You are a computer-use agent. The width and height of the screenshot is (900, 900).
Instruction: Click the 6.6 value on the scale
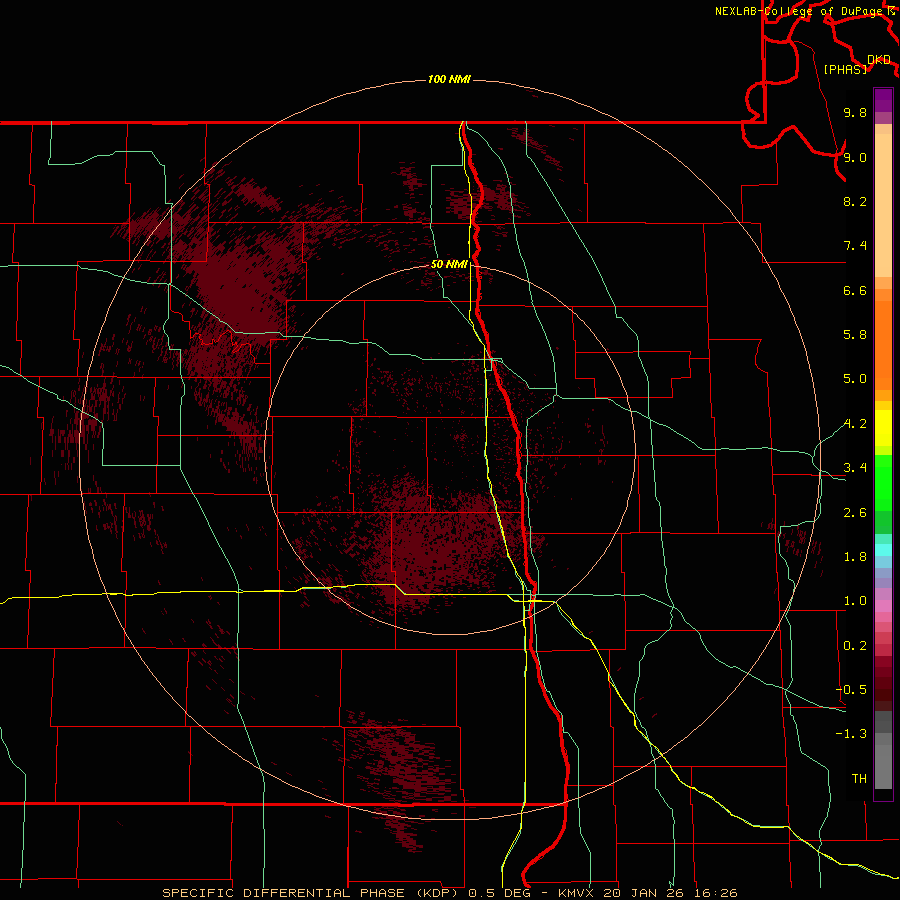point(855,290)
